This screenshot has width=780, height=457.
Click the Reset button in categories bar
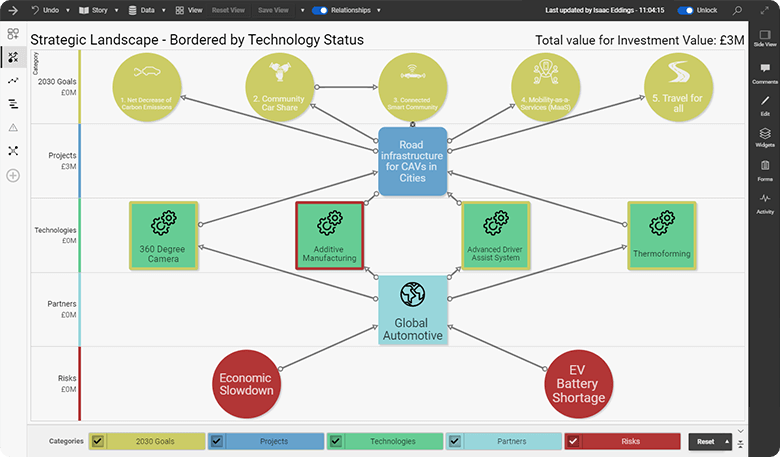point(706,441)
